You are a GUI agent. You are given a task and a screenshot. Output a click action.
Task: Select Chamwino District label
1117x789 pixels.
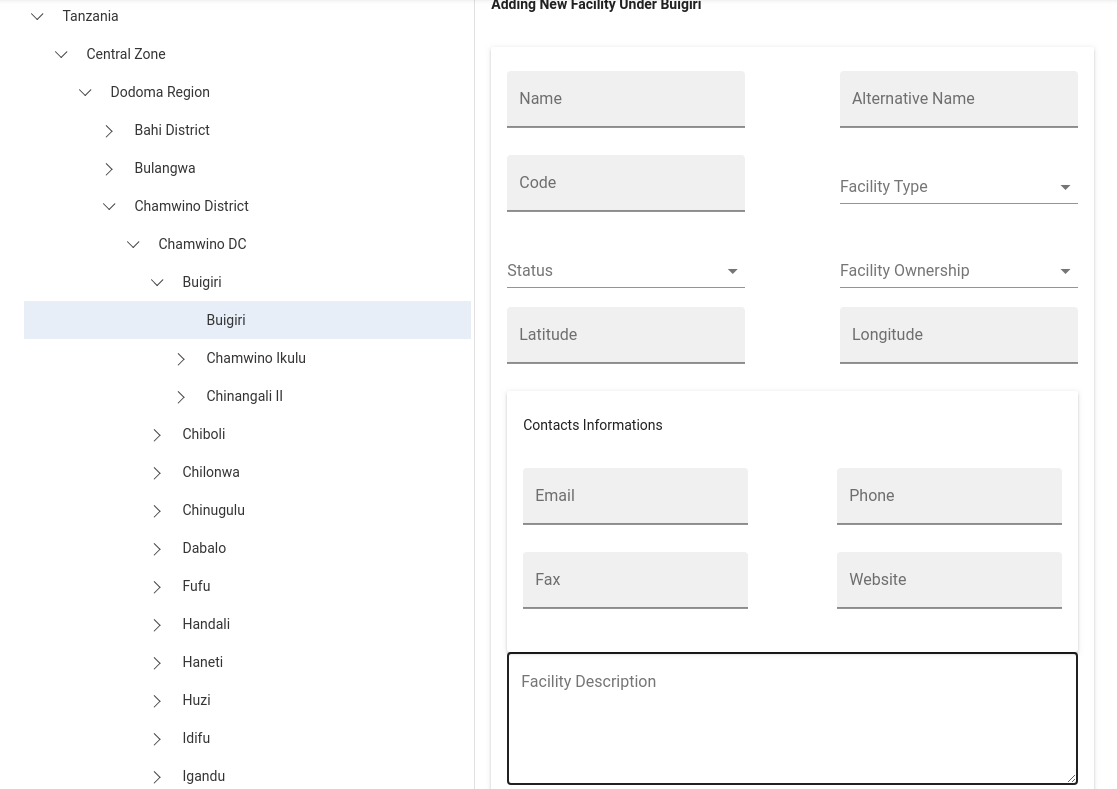pos(192,206)
